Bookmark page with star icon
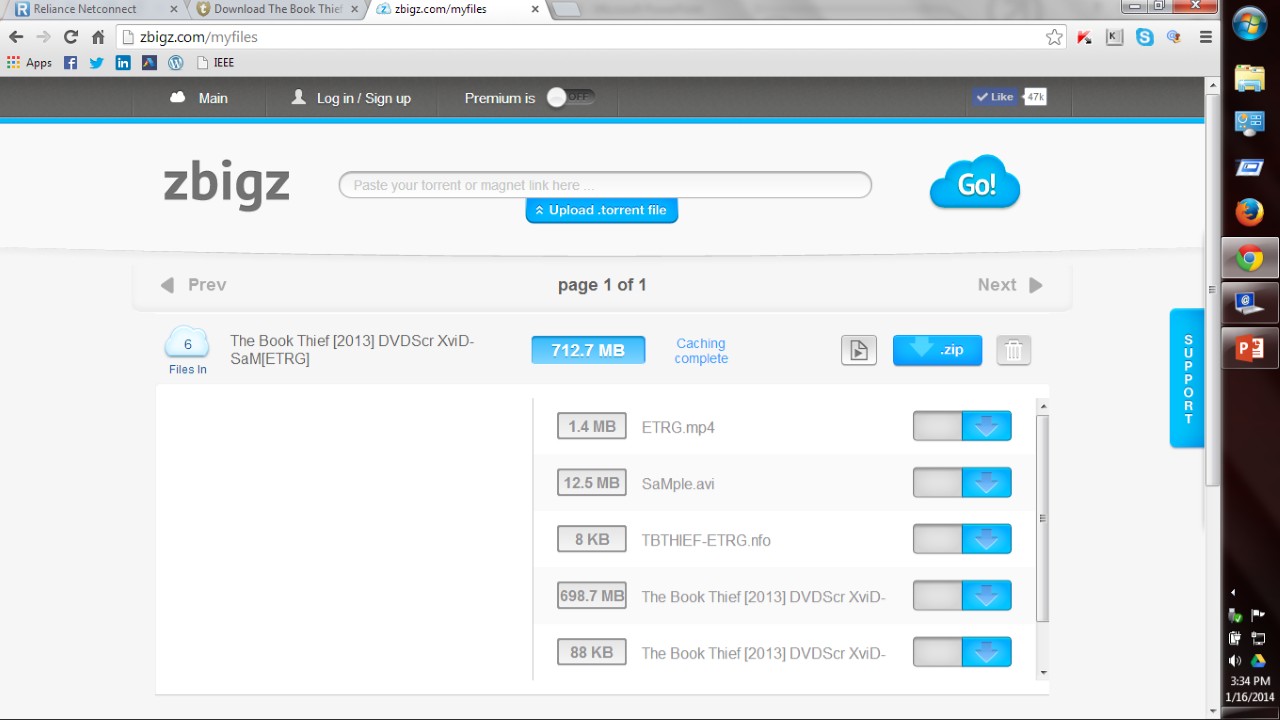 click(1054, 37)
